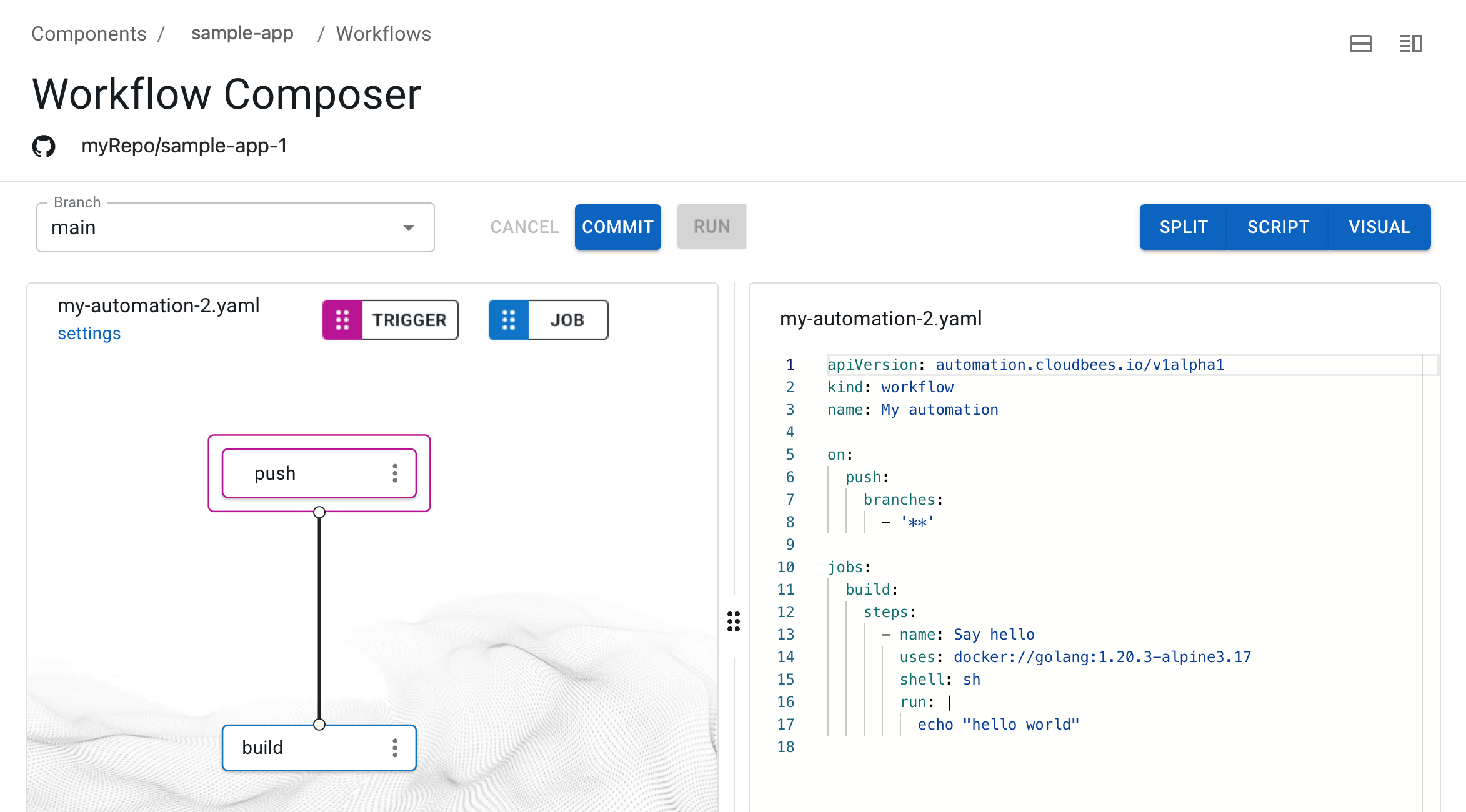This screenshot has height=812, width=1466.
Task: Select the SCRIPT view mode icon
Action: pyautogui.click(x=1280, y=227)
